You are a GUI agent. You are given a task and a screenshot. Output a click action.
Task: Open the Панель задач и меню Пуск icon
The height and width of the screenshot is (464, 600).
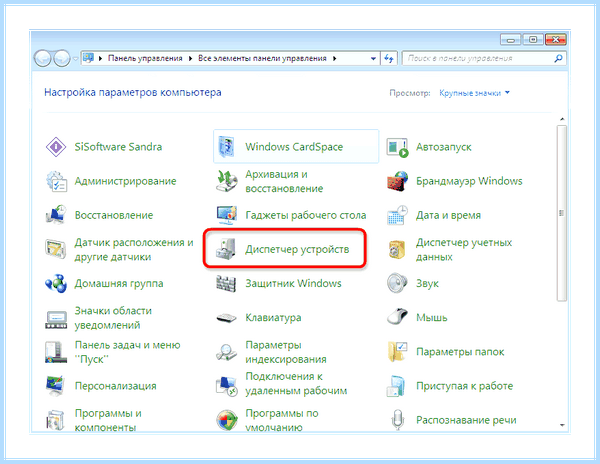coord(56,352)
